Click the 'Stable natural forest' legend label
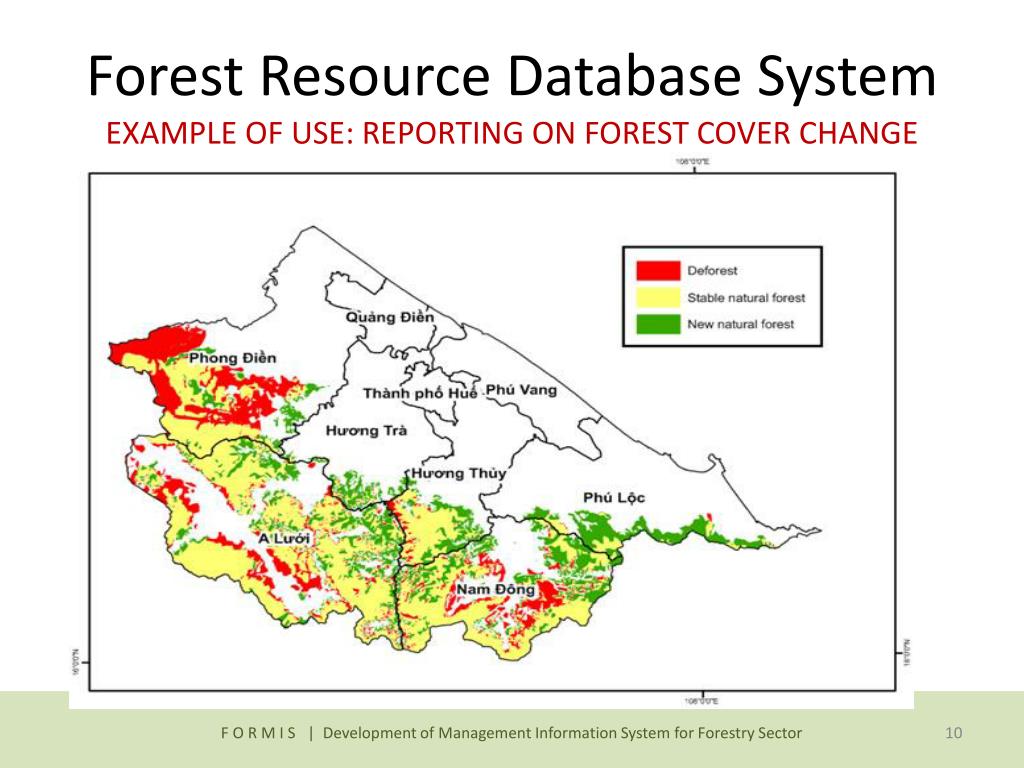Viewport: 1024px width, 768px height. pos(746,298)
